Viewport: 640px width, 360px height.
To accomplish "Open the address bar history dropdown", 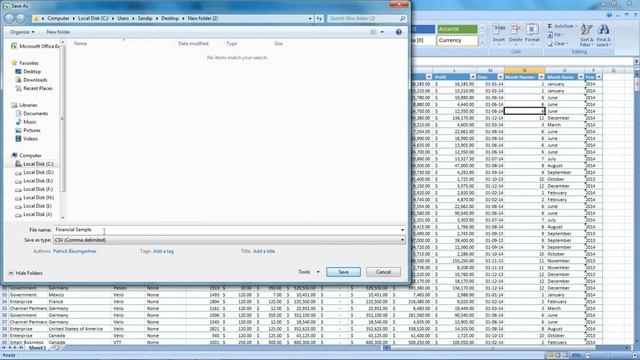I will coord(310,18).
